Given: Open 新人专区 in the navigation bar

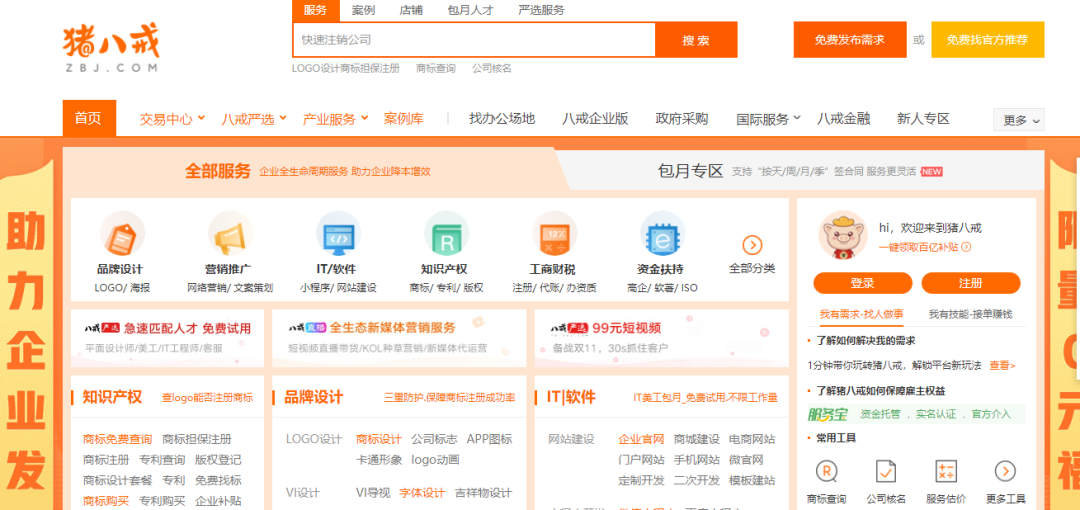Looking at the screenshot, I should [x=923, y=119].
